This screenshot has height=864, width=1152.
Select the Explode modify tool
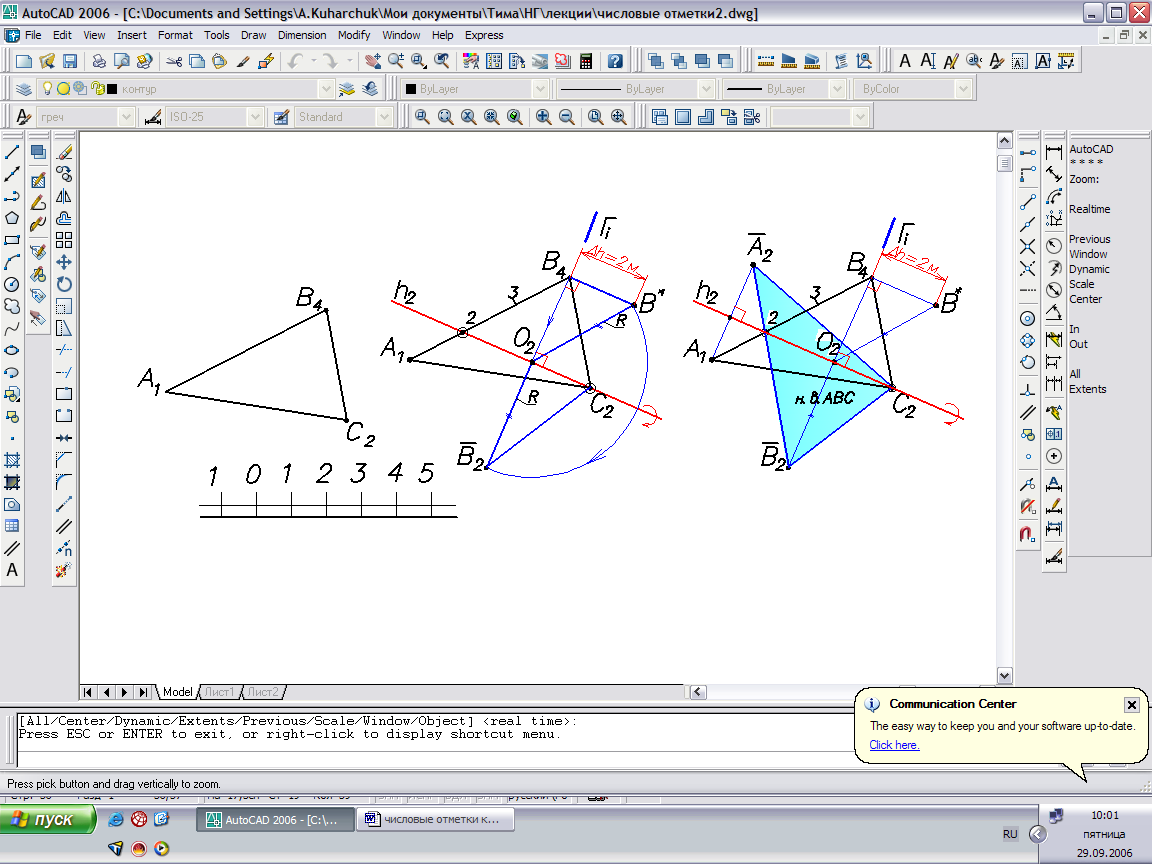click(64, 570)
